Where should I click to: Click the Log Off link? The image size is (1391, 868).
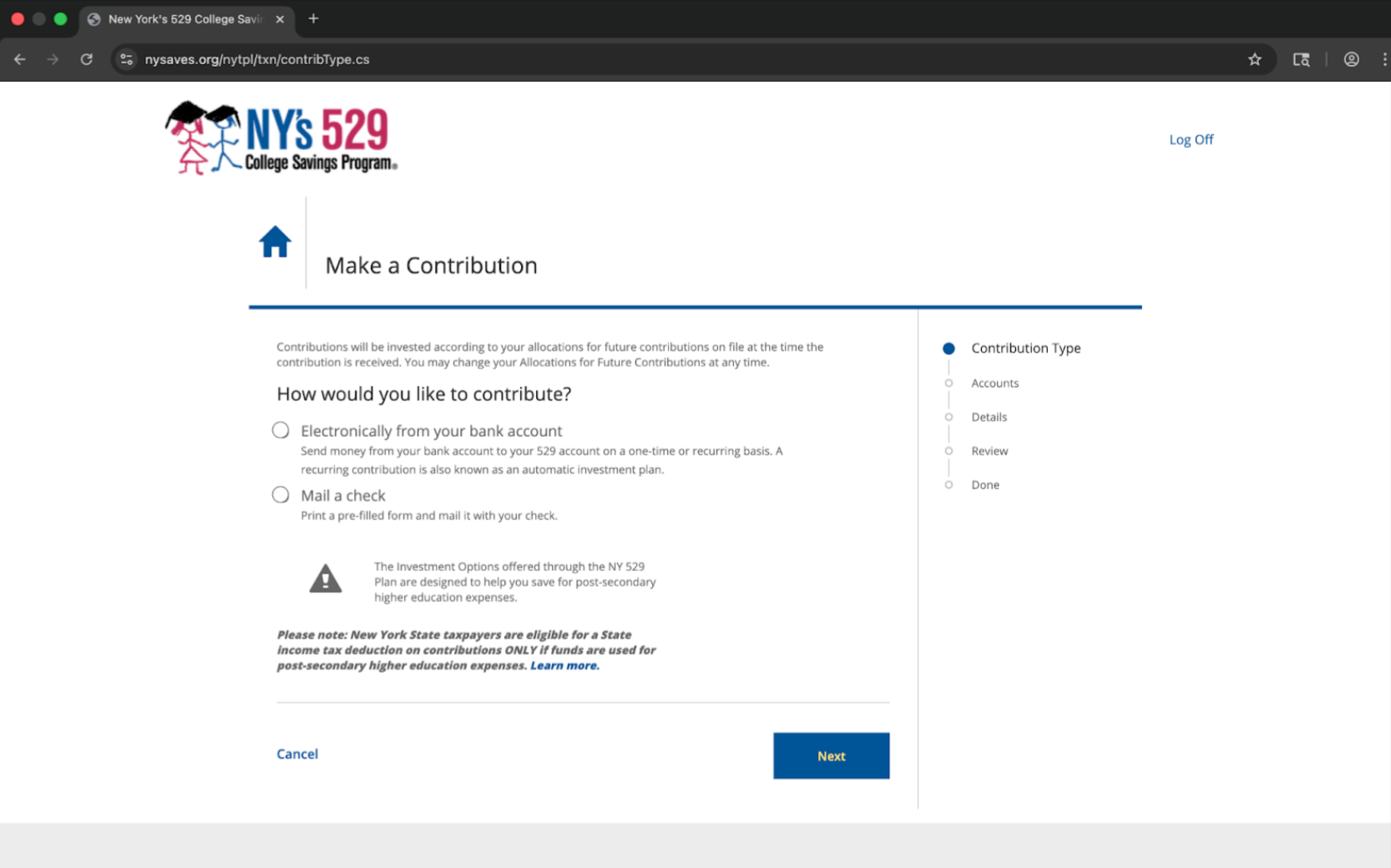1191,139
